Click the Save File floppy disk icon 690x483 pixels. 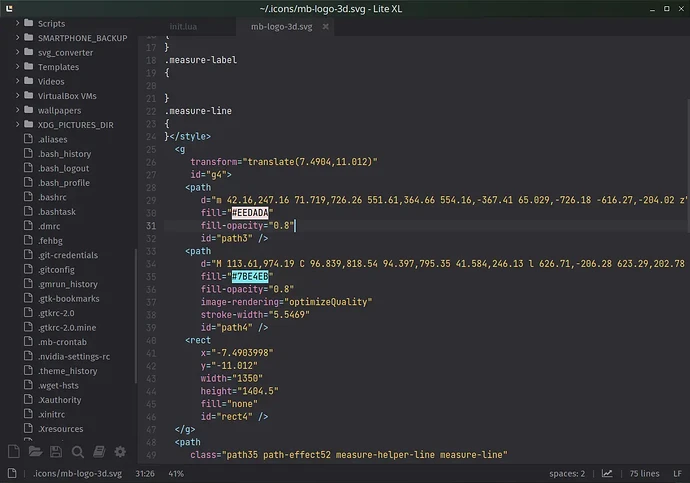point(56,452)
